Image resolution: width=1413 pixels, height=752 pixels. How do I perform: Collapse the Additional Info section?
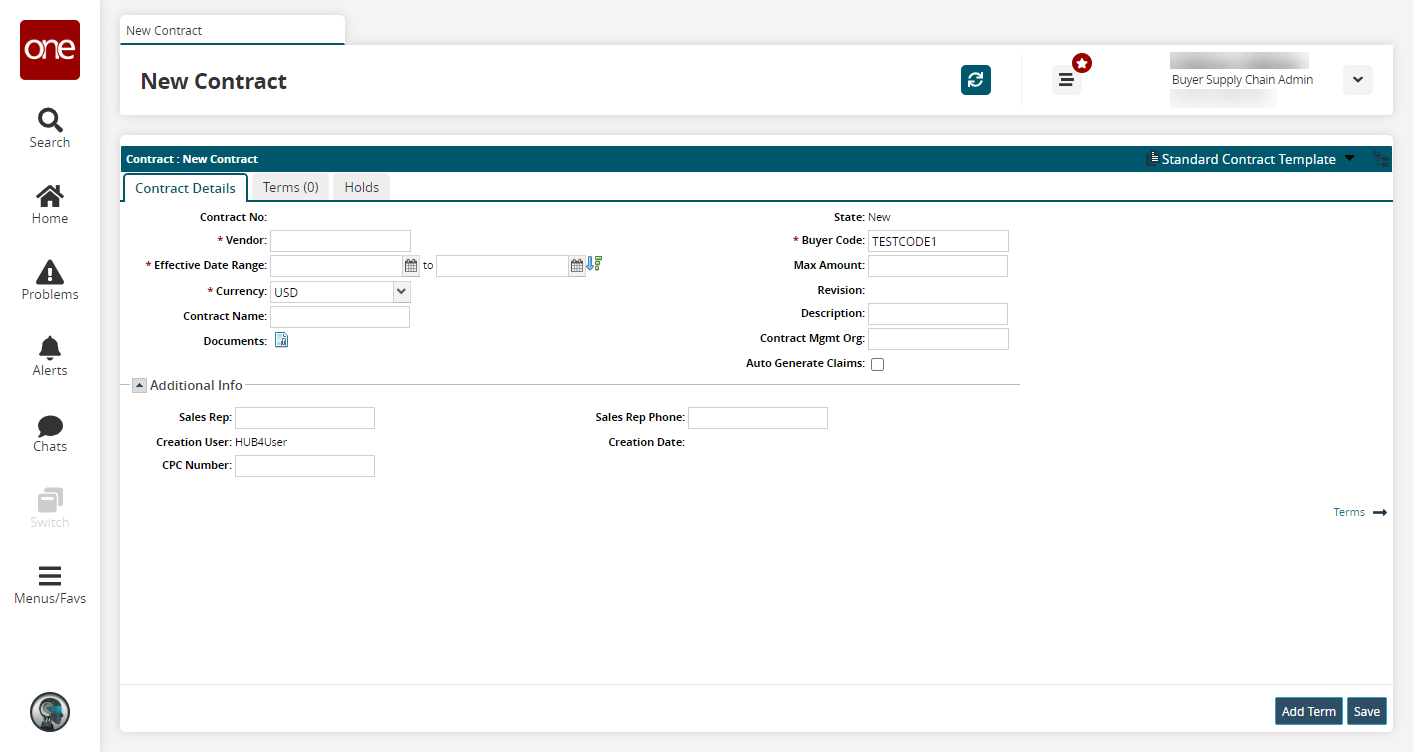point(139,385)
